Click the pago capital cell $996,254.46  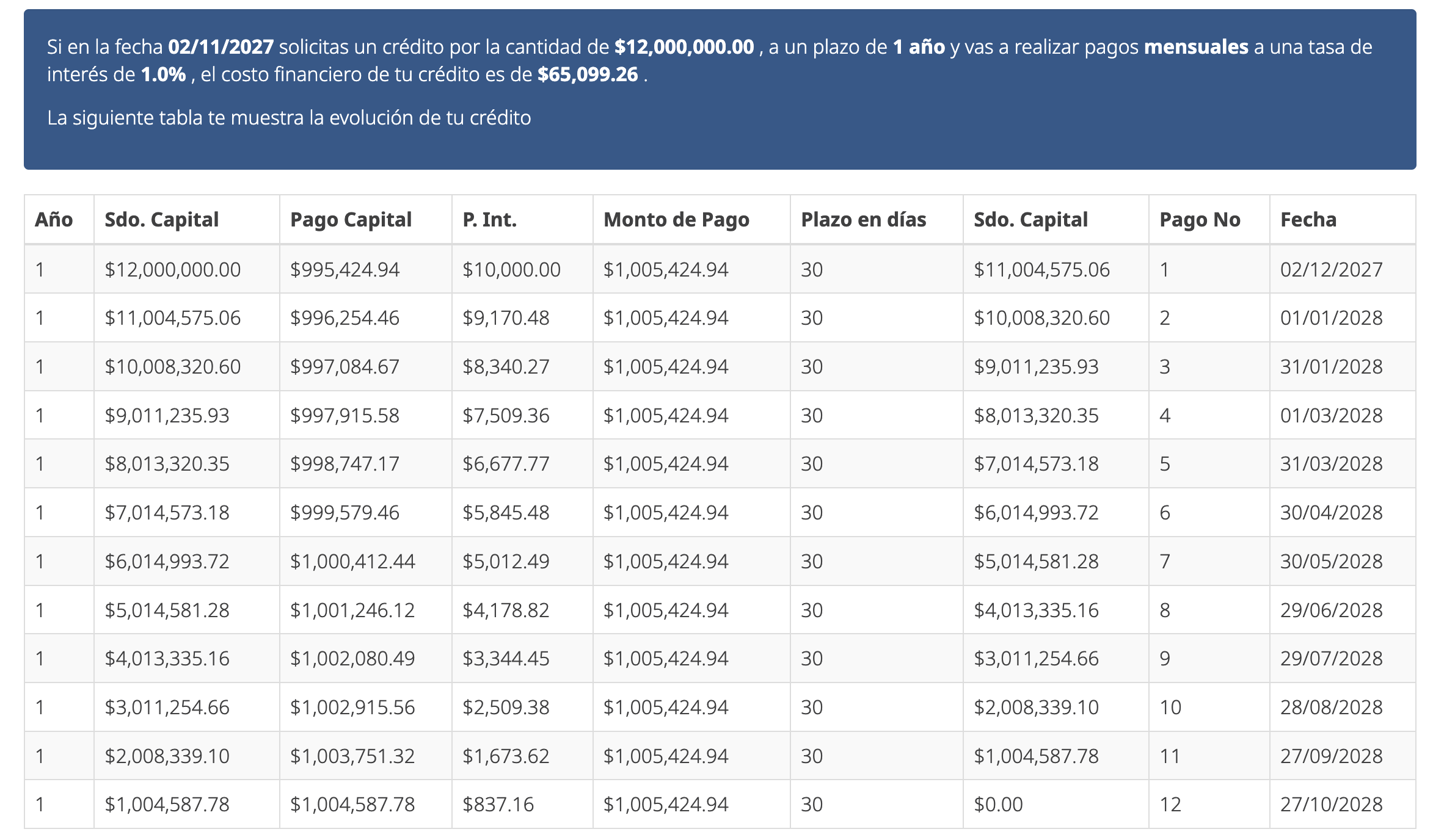[x=365, y=317]
